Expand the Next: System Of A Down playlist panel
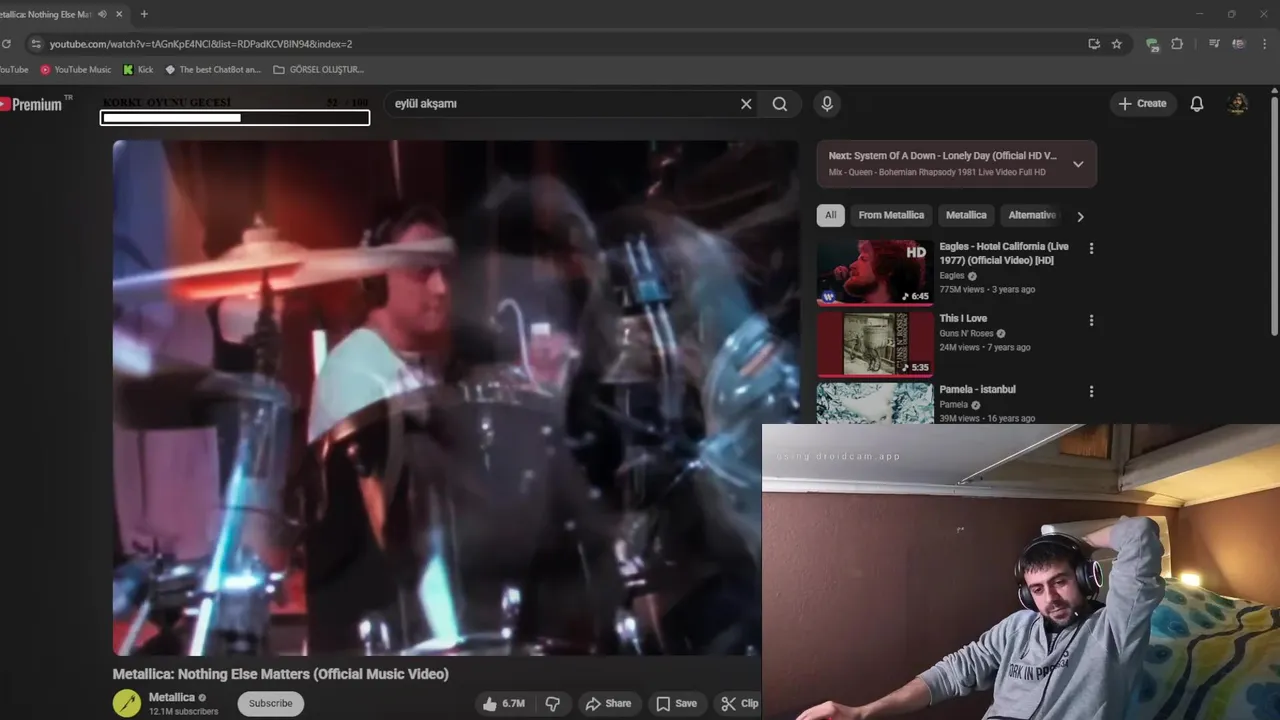Screen dimensions: 1280x720 (x=1078, y=164)
